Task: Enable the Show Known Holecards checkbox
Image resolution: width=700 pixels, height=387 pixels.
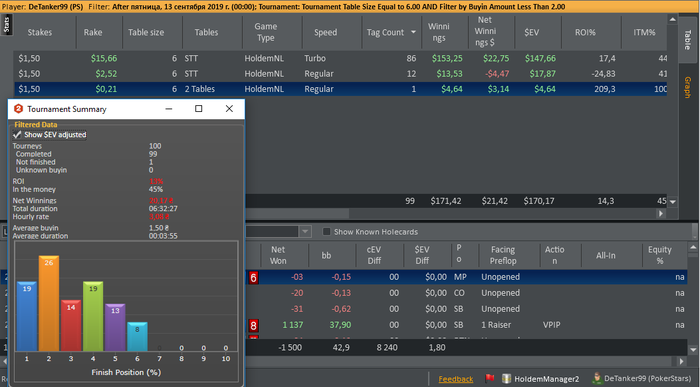Action: tap(326, 232)
